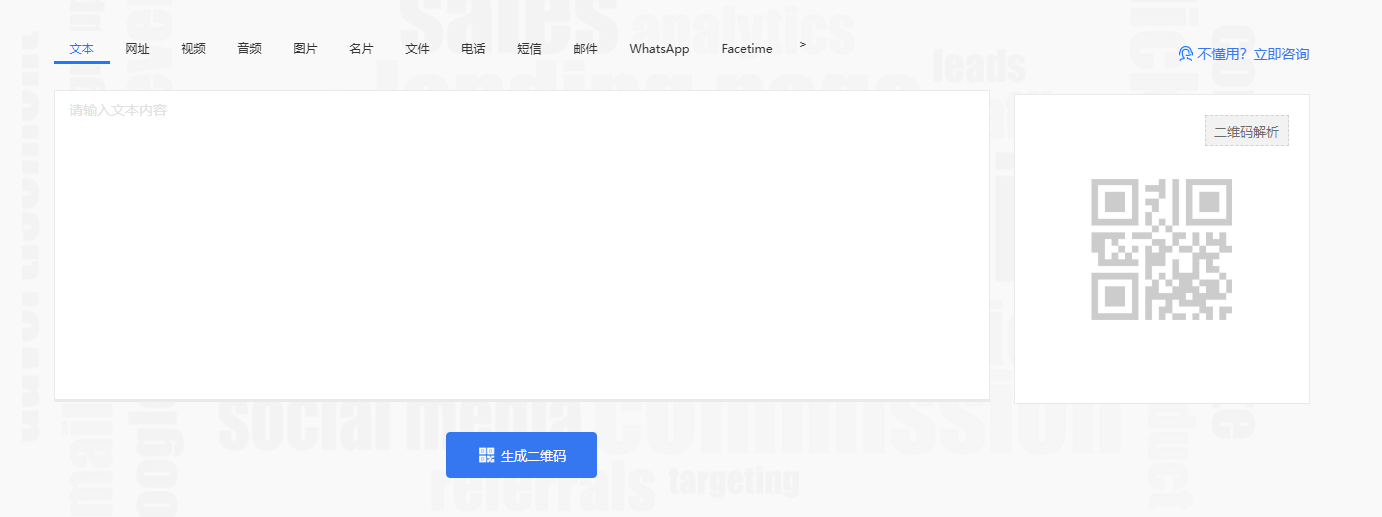Open the 图片 tab
The image size is (1382, 517).
tap(306, 49)
